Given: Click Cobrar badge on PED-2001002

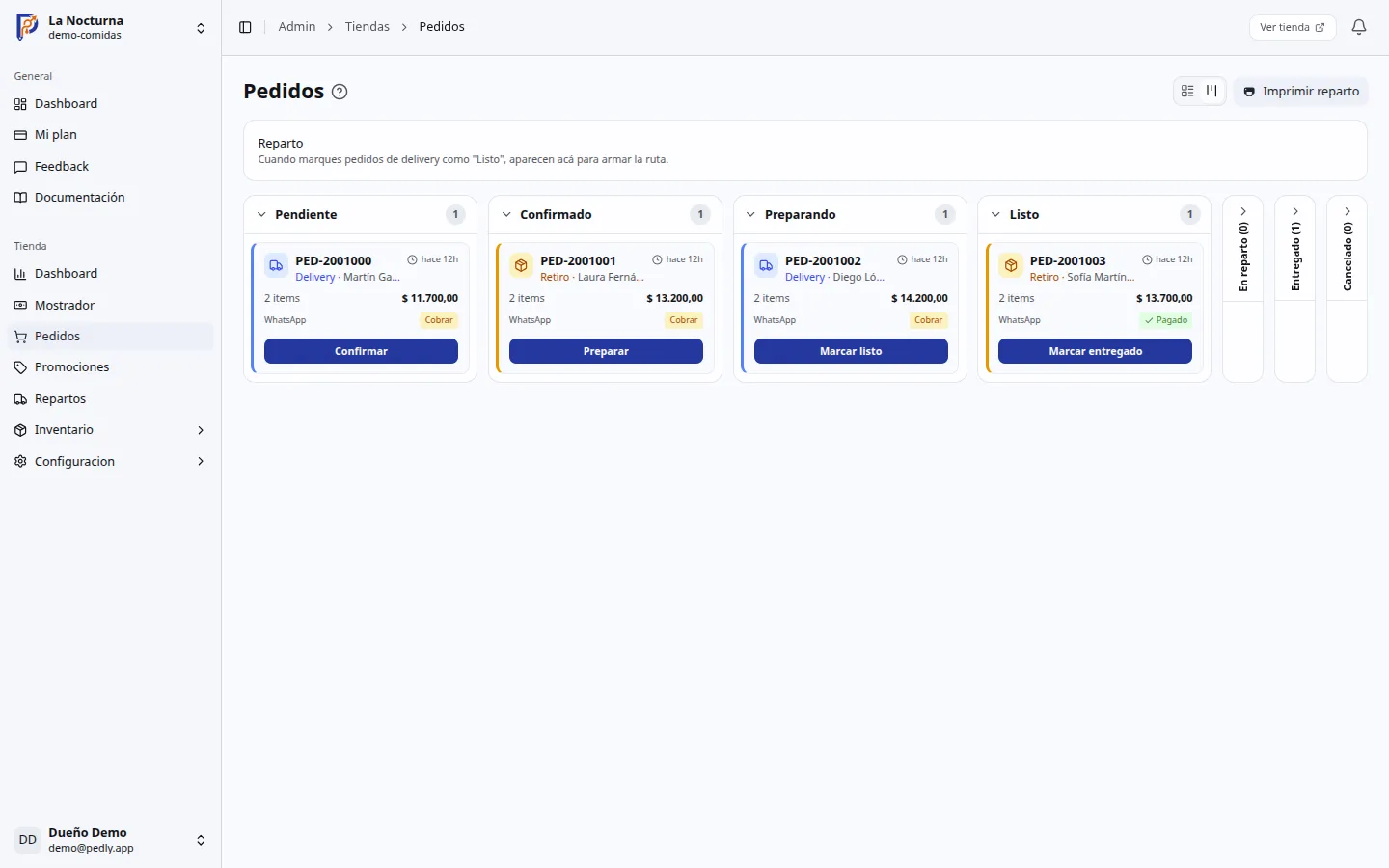Looking at the screenshot, I should point(929,320).
